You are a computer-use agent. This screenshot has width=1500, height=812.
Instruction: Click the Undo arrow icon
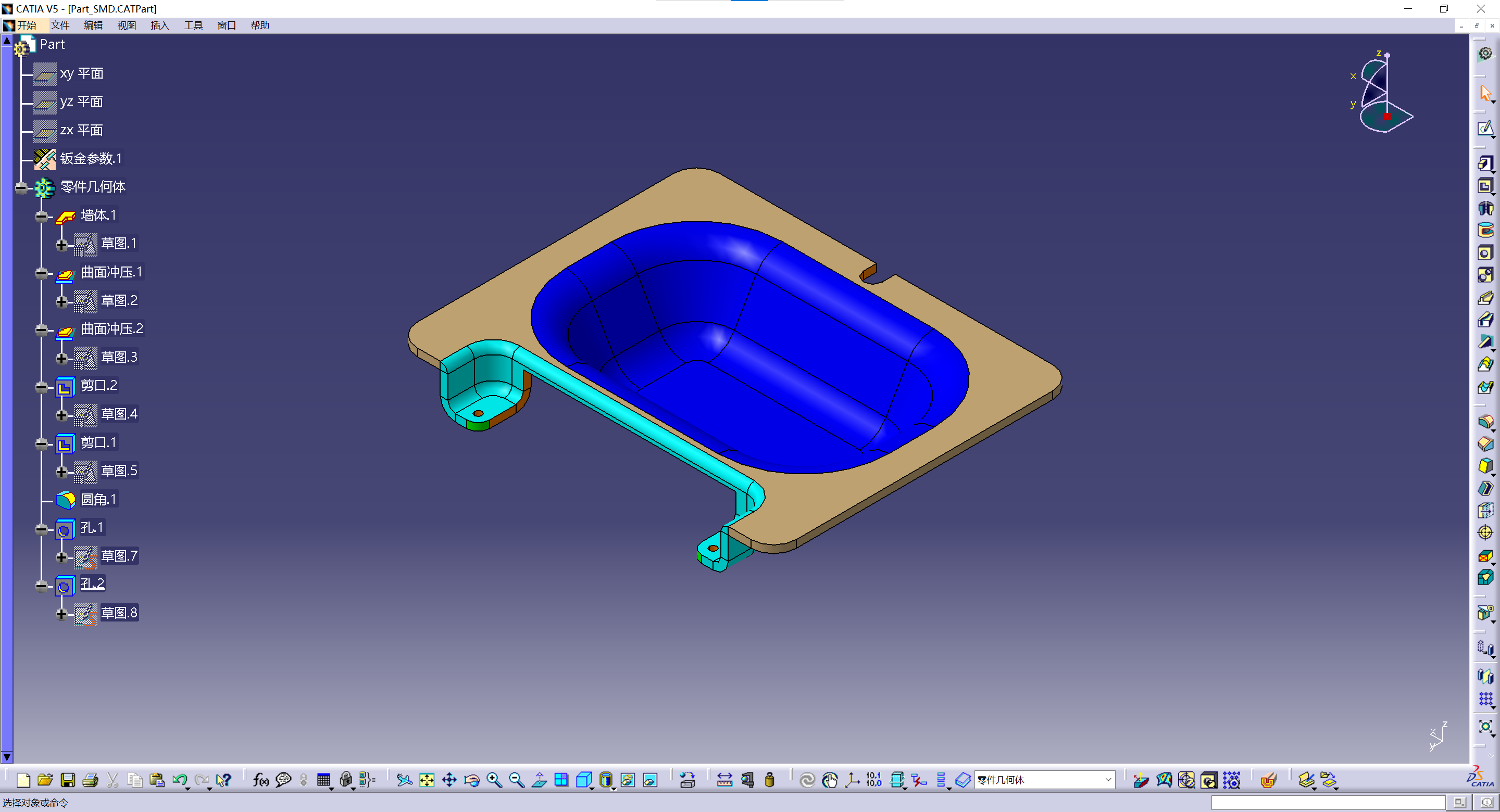[179, 780]
